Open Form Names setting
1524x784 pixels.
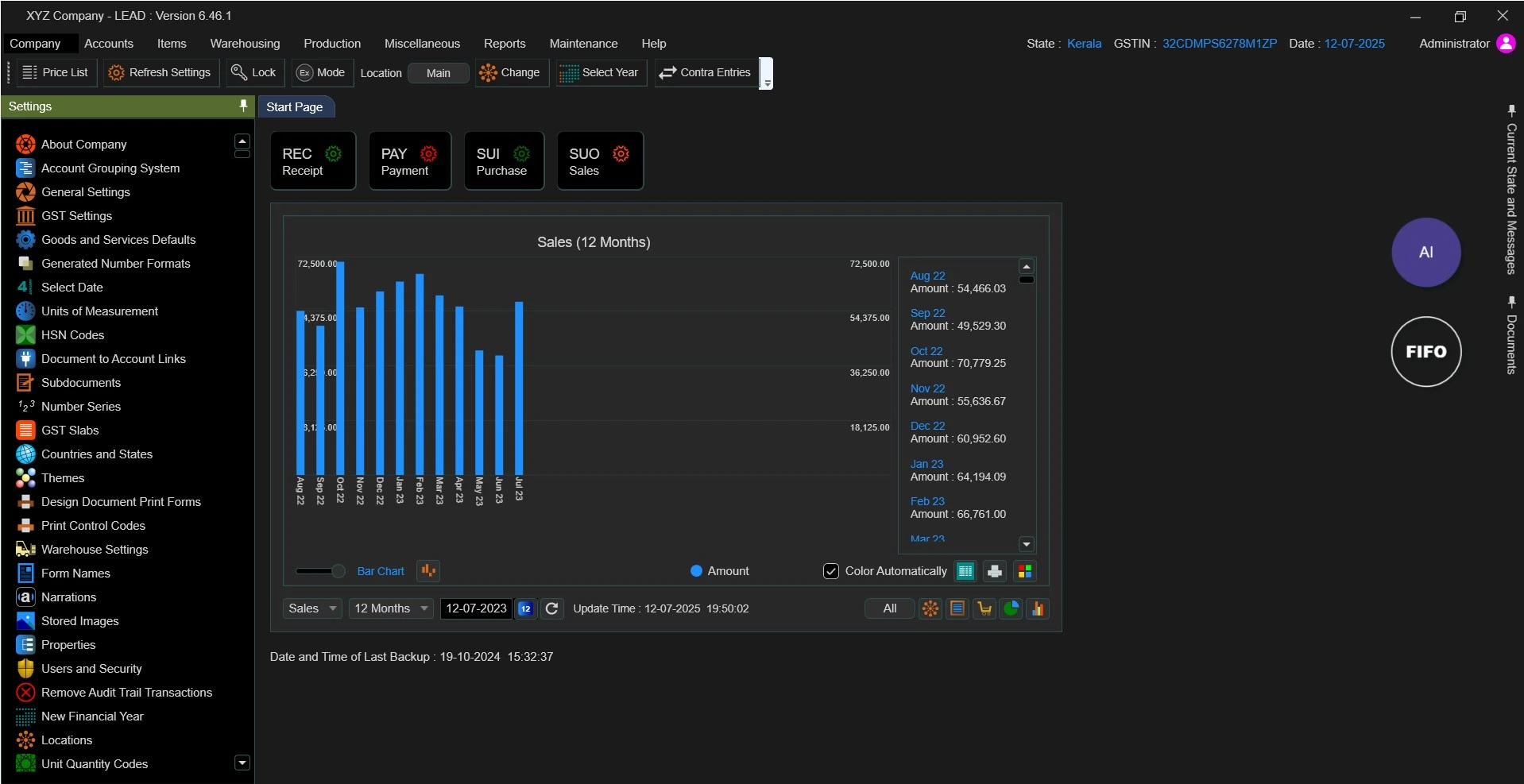(75, 574)
